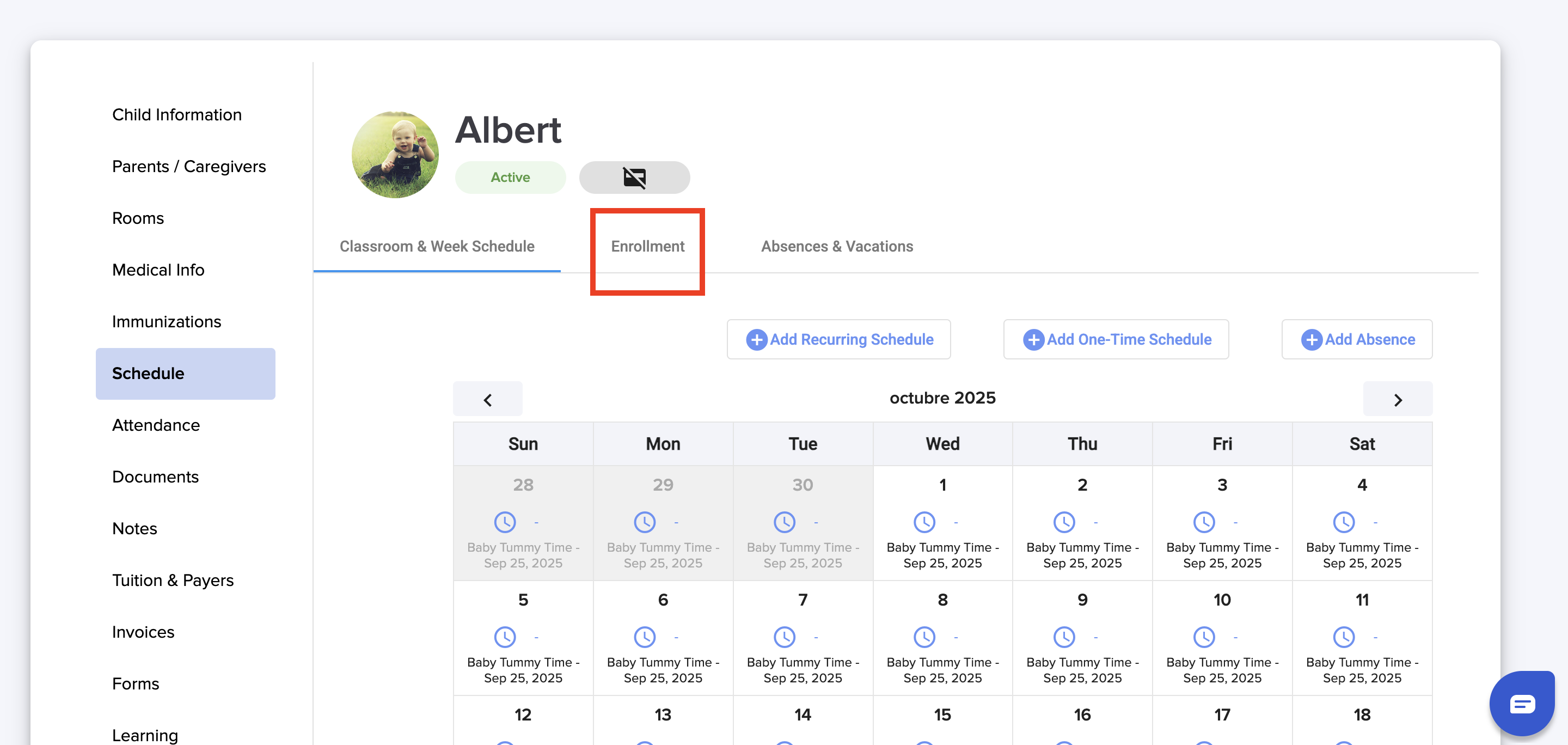Click plus icon of Add Recurring Schedule
Image resolution: width=1568 pixels, height=745 pixels.
(x=756, y=340)
